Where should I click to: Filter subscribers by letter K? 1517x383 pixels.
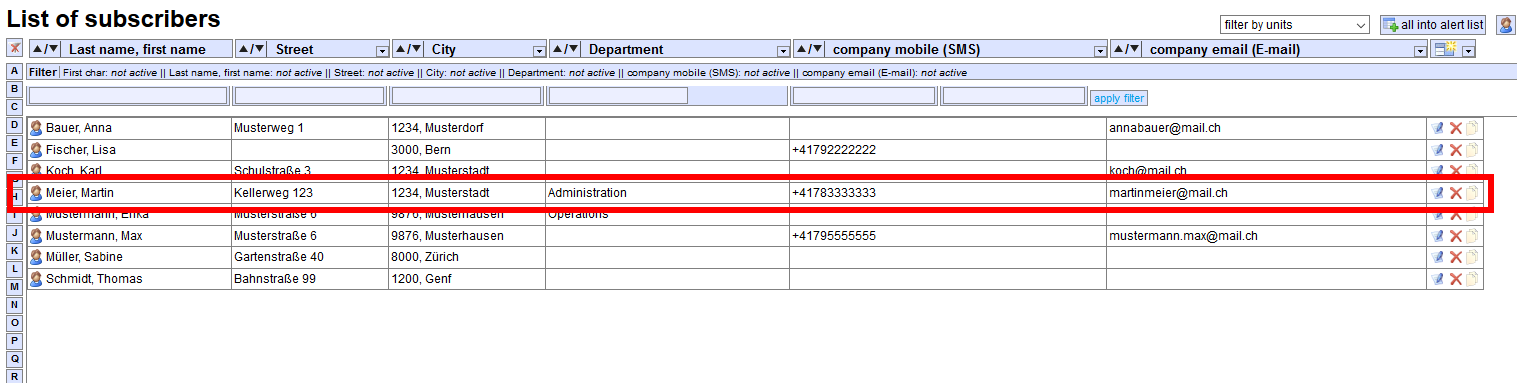pyautogui.click(x=14, y=250)
